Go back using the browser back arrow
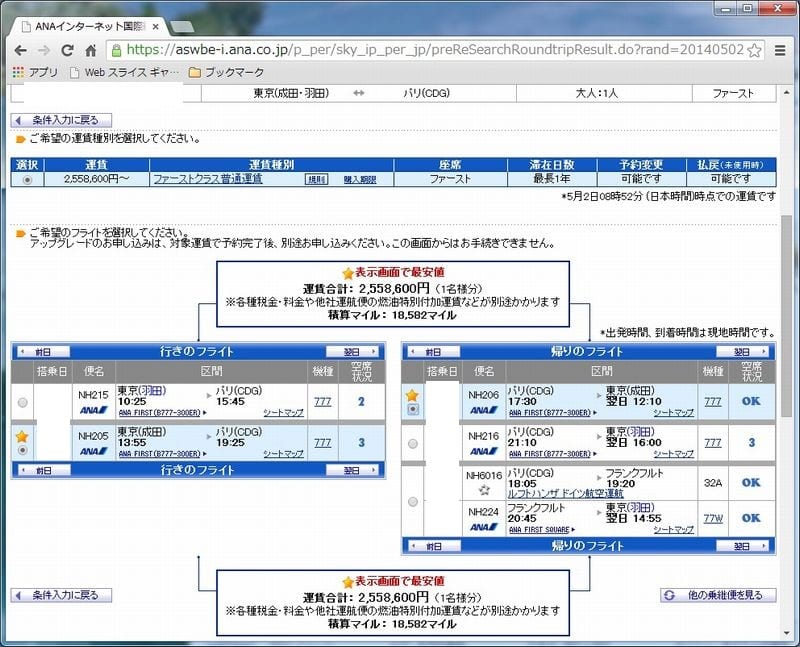800x647 pixels. point(20,50)
